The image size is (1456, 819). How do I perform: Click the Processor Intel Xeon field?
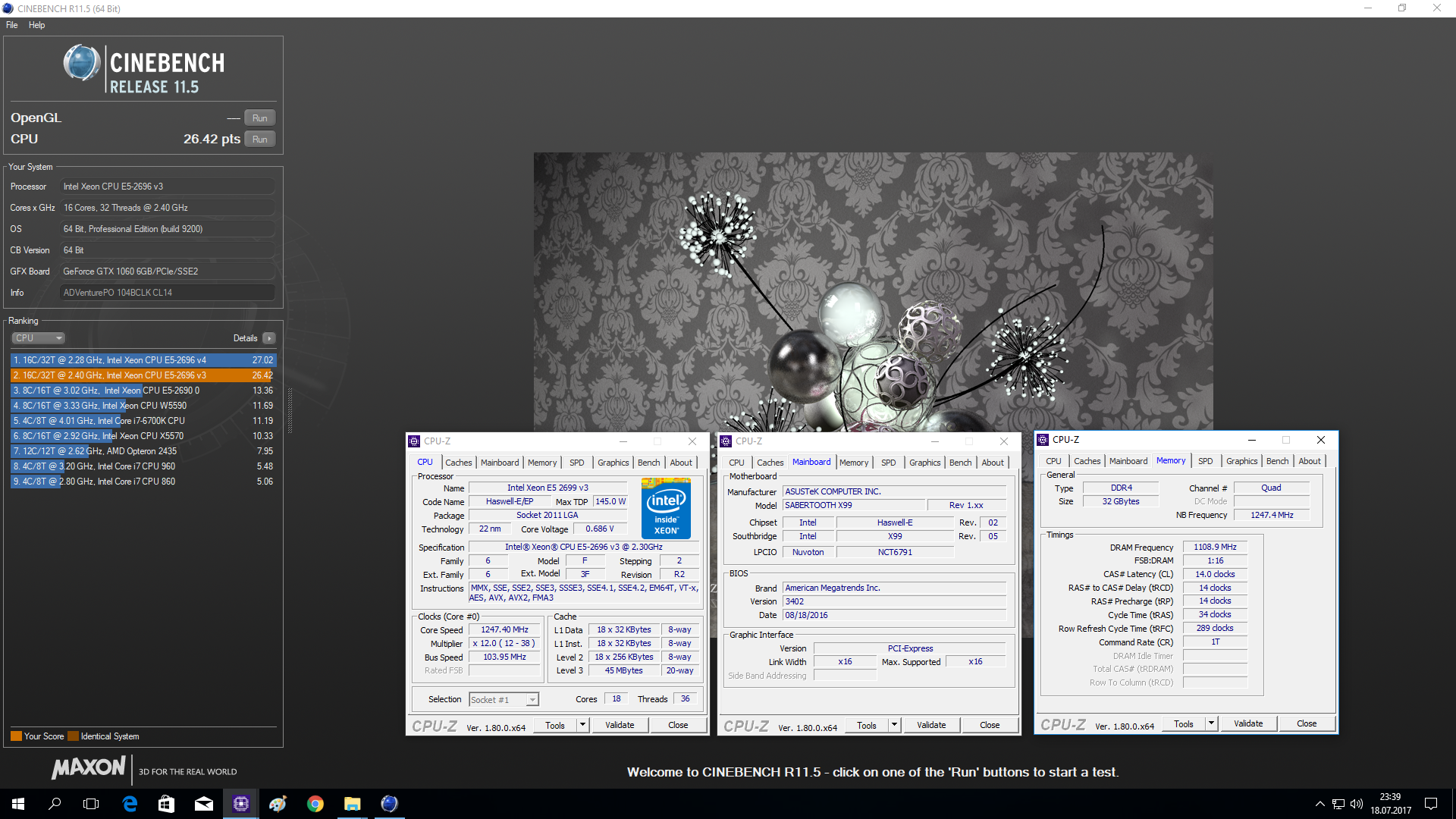pyautogui.click(x=167, y=187)
